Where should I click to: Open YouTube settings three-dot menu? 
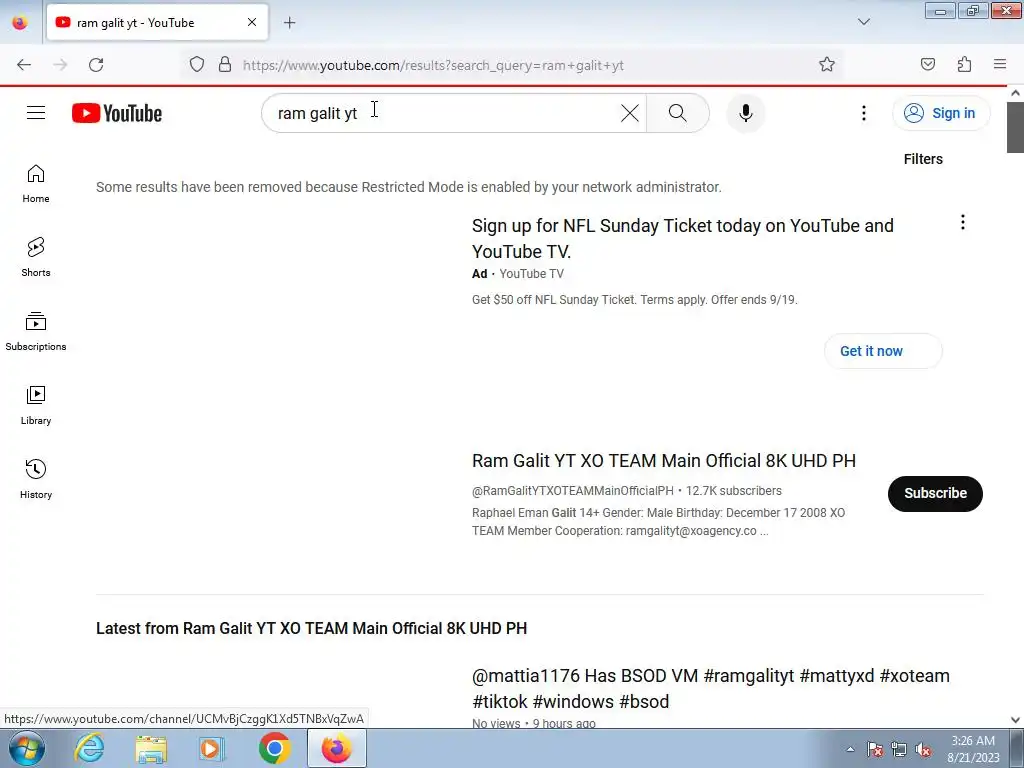pyautogui.click(x=863, y=113)
